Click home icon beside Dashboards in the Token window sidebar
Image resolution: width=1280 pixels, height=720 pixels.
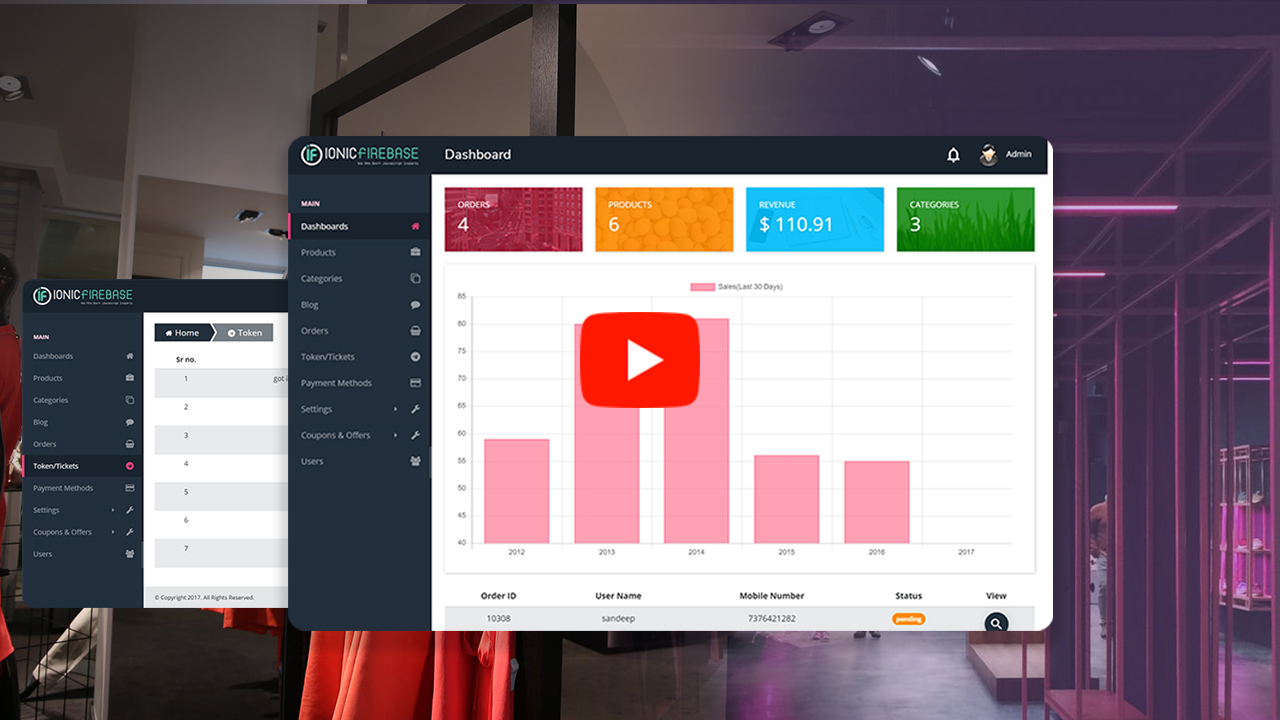tap(130, 356)
